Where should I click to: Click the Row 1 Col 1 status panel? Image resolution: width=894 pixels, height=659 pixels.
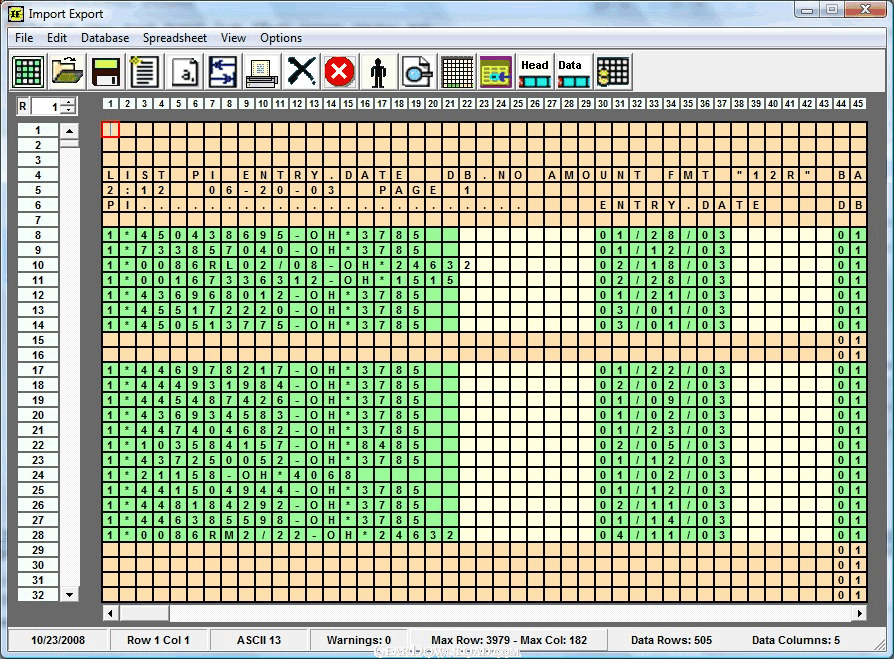[159, 640]
